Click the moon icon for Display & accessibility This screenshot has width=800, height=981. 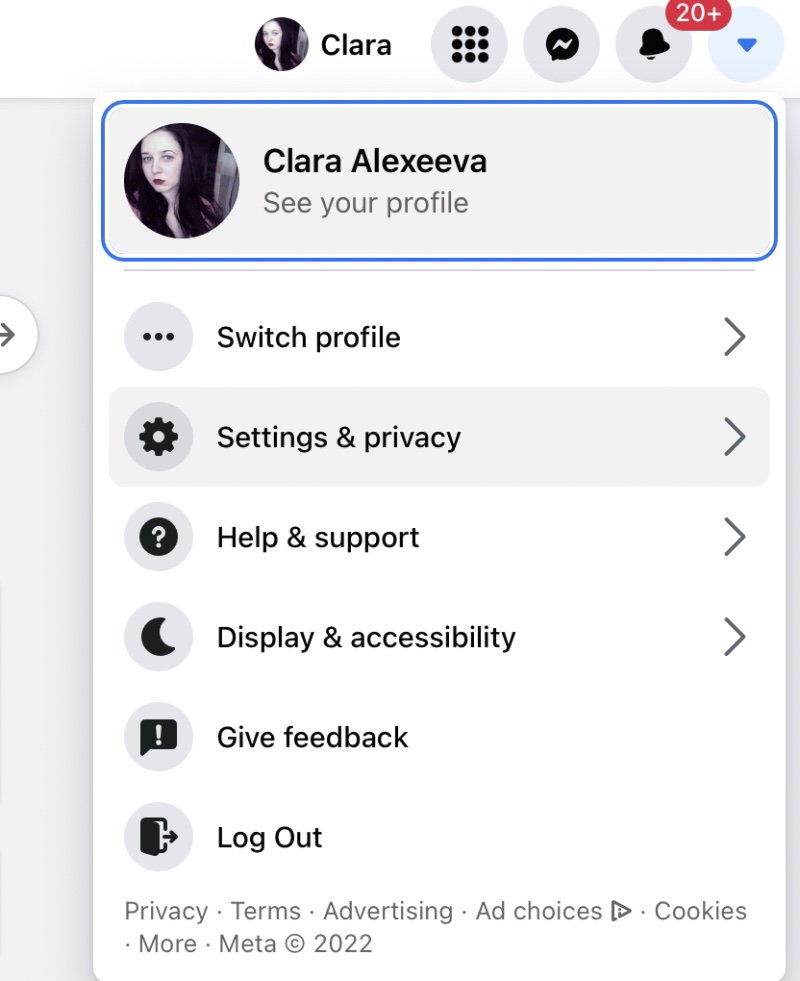[x=158, y=637]
